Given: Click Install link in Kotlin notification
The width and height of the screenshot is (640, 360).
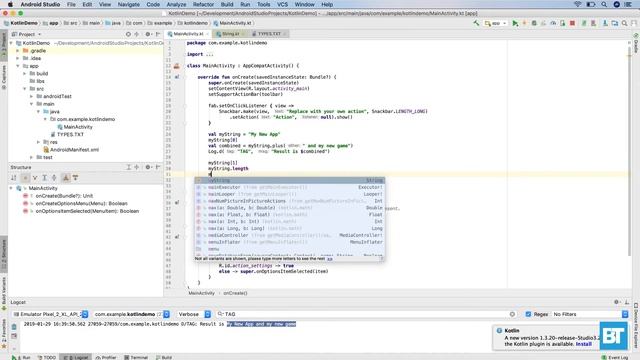Looking at the screenshot, I should click(583, 344).
